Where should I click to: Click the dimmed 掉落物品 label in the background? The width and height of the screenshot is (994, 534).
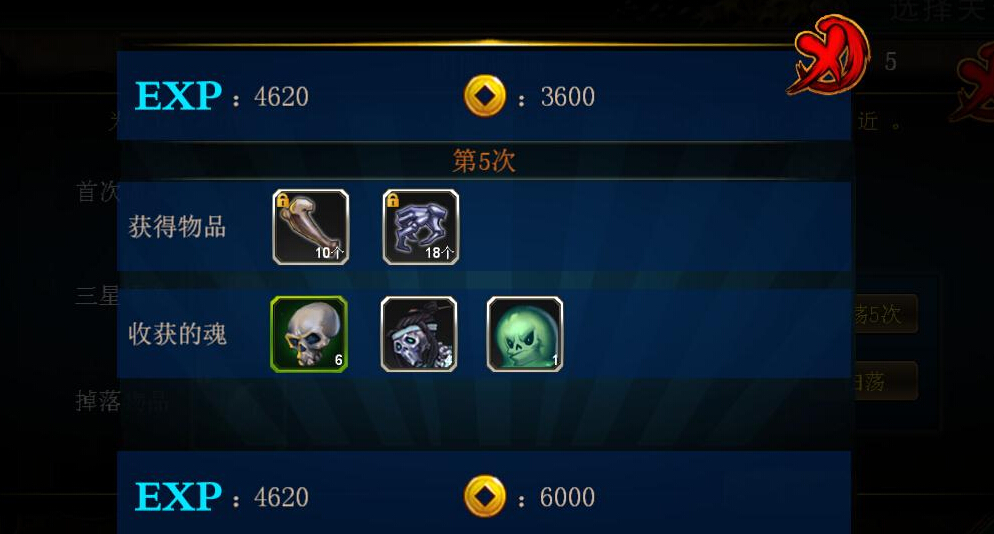(x=122, y=401)
